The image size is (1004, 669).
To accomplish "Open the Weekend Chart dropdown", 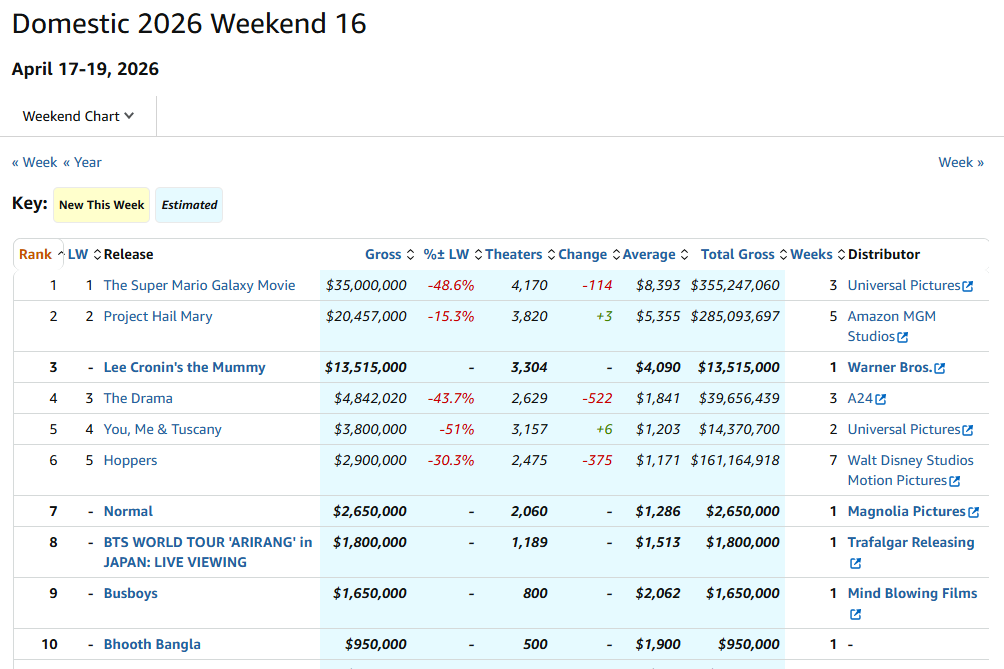I will coord(78,116).
